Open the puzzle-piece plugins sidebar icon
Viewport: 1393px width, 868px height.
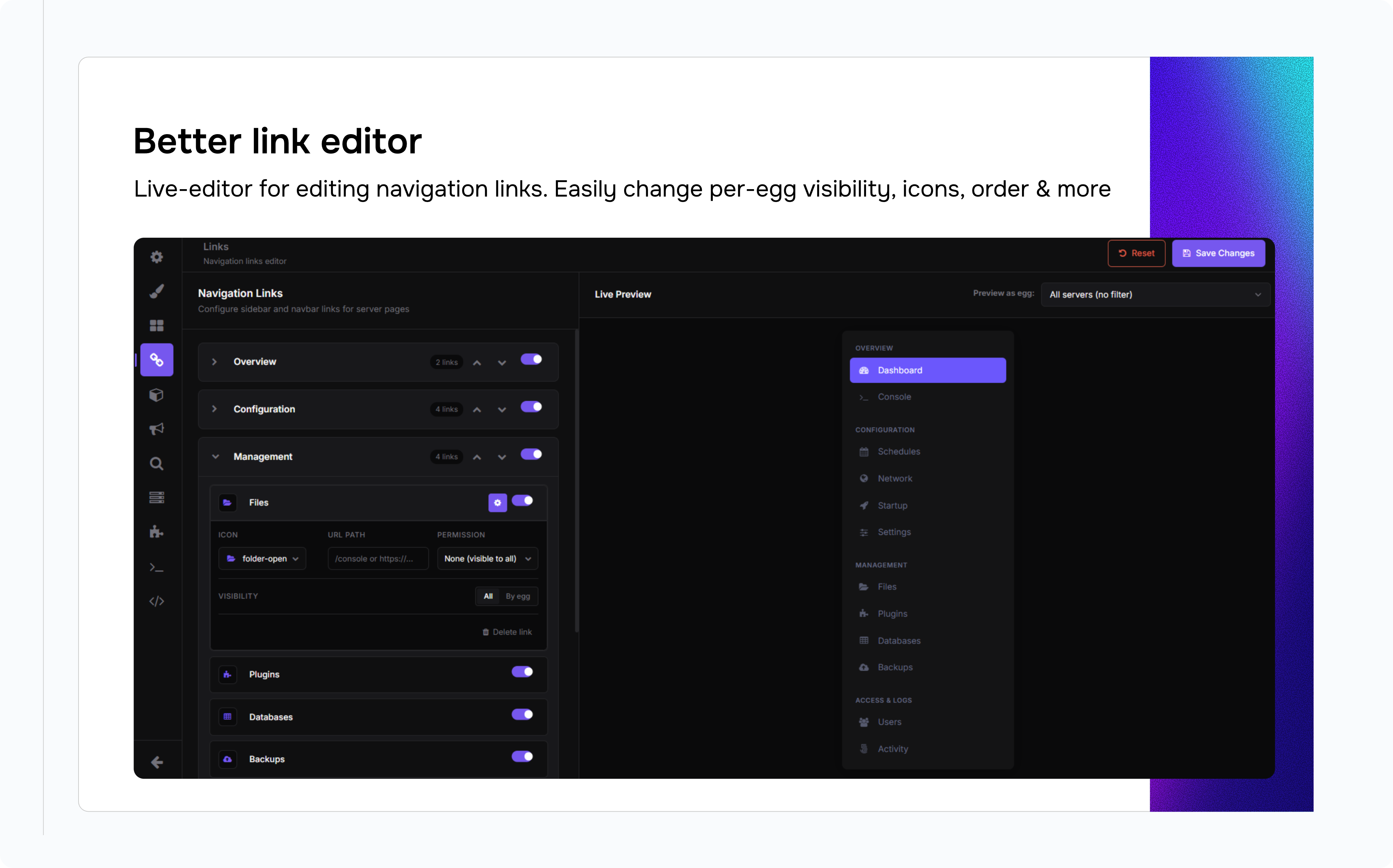(157, 531)
